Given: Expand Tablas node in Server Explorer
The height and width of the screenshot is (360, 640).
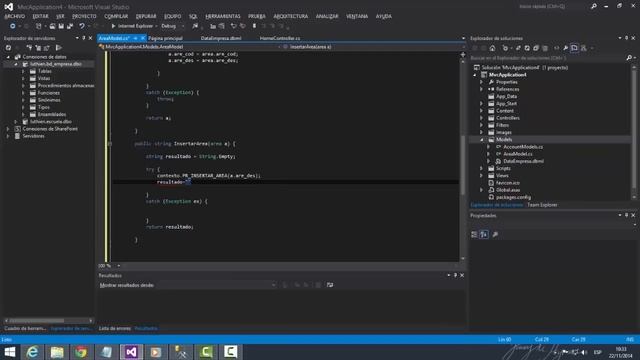Looking at the screenshot, I should 23,71.
